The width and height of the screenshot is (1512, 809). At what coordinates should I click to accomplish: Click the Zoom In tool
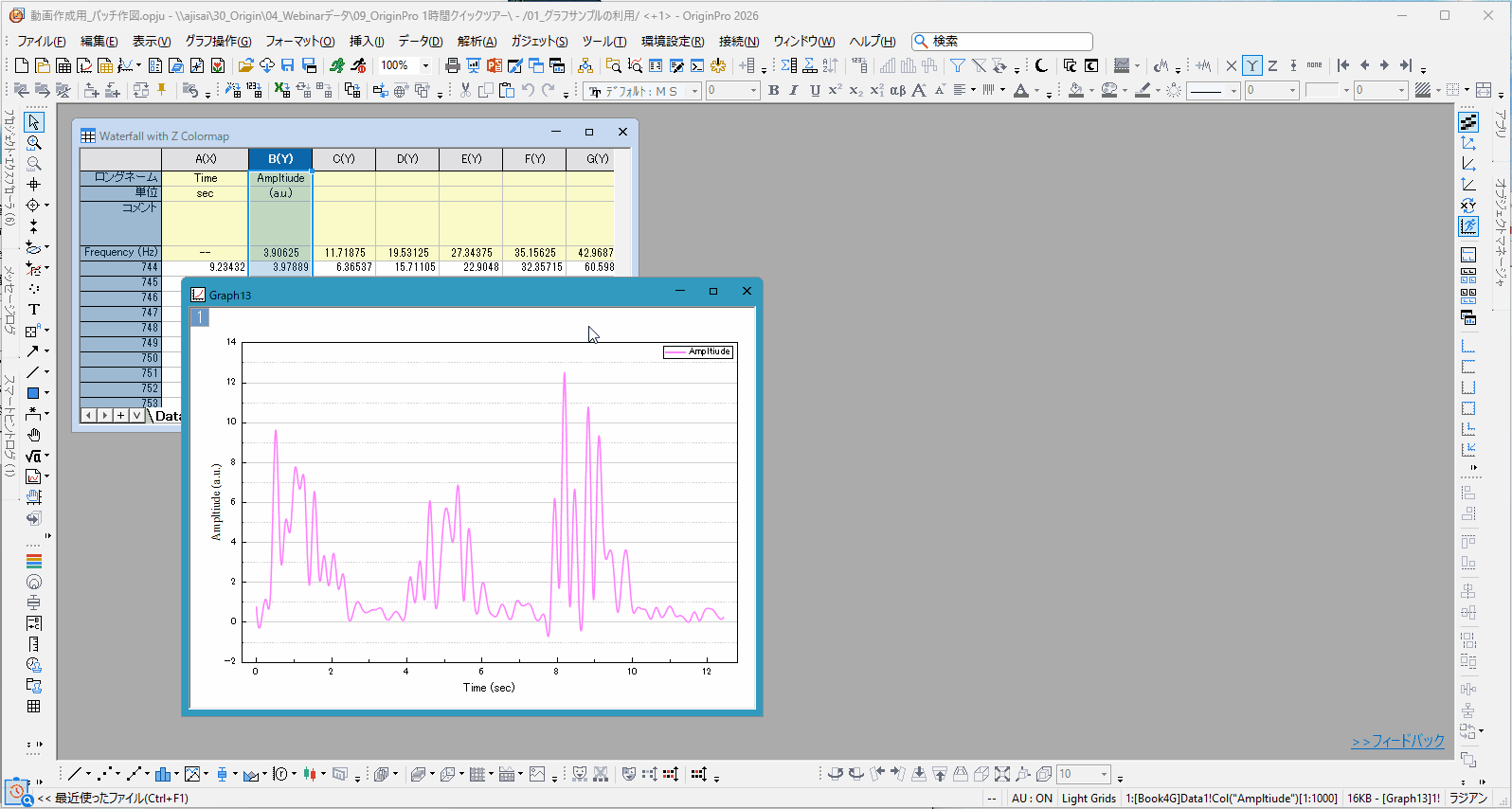[34, 143]
